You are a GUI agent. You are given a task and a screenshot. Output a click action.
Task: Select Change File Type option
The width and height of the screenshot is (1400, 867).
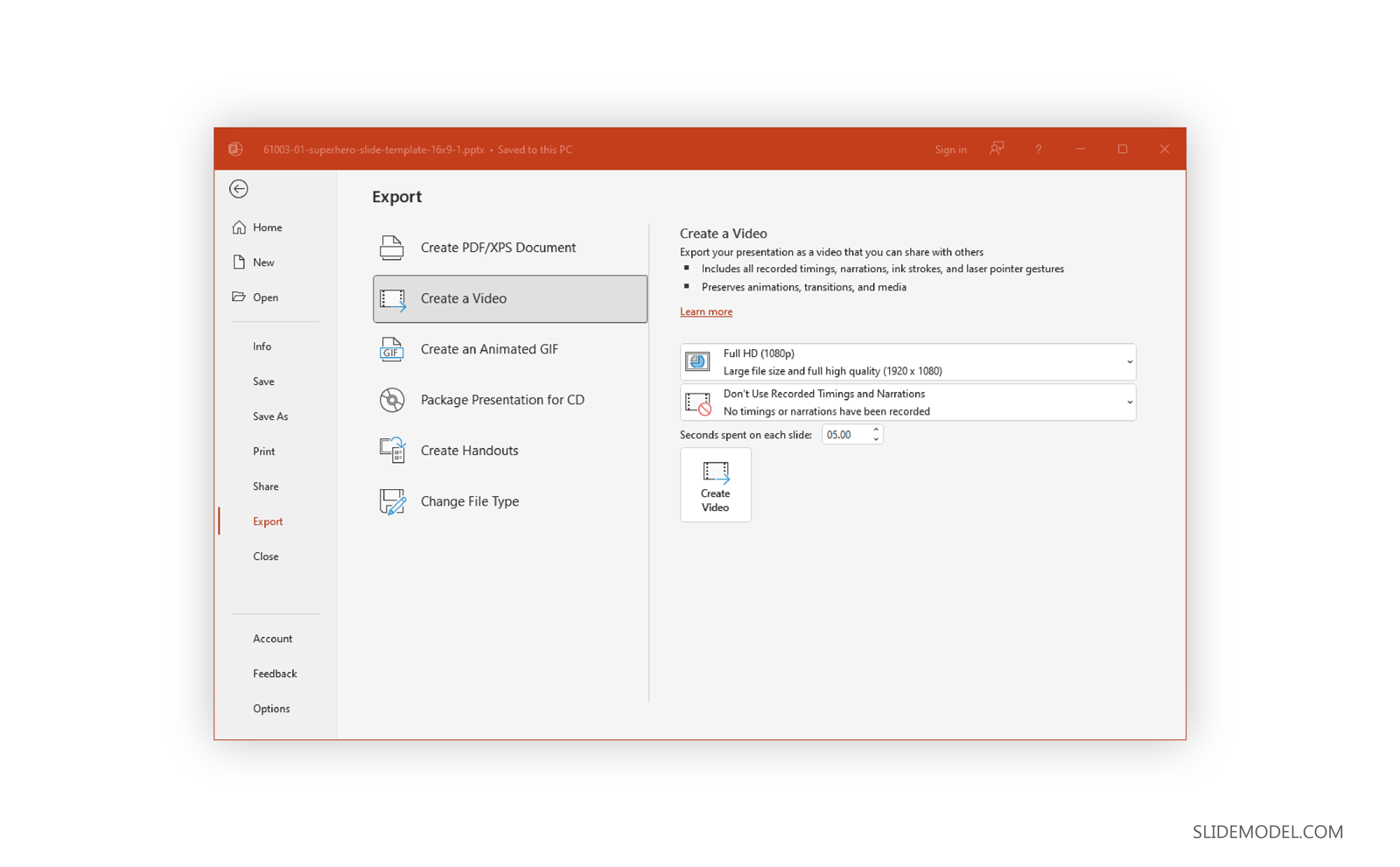[510, 501]
